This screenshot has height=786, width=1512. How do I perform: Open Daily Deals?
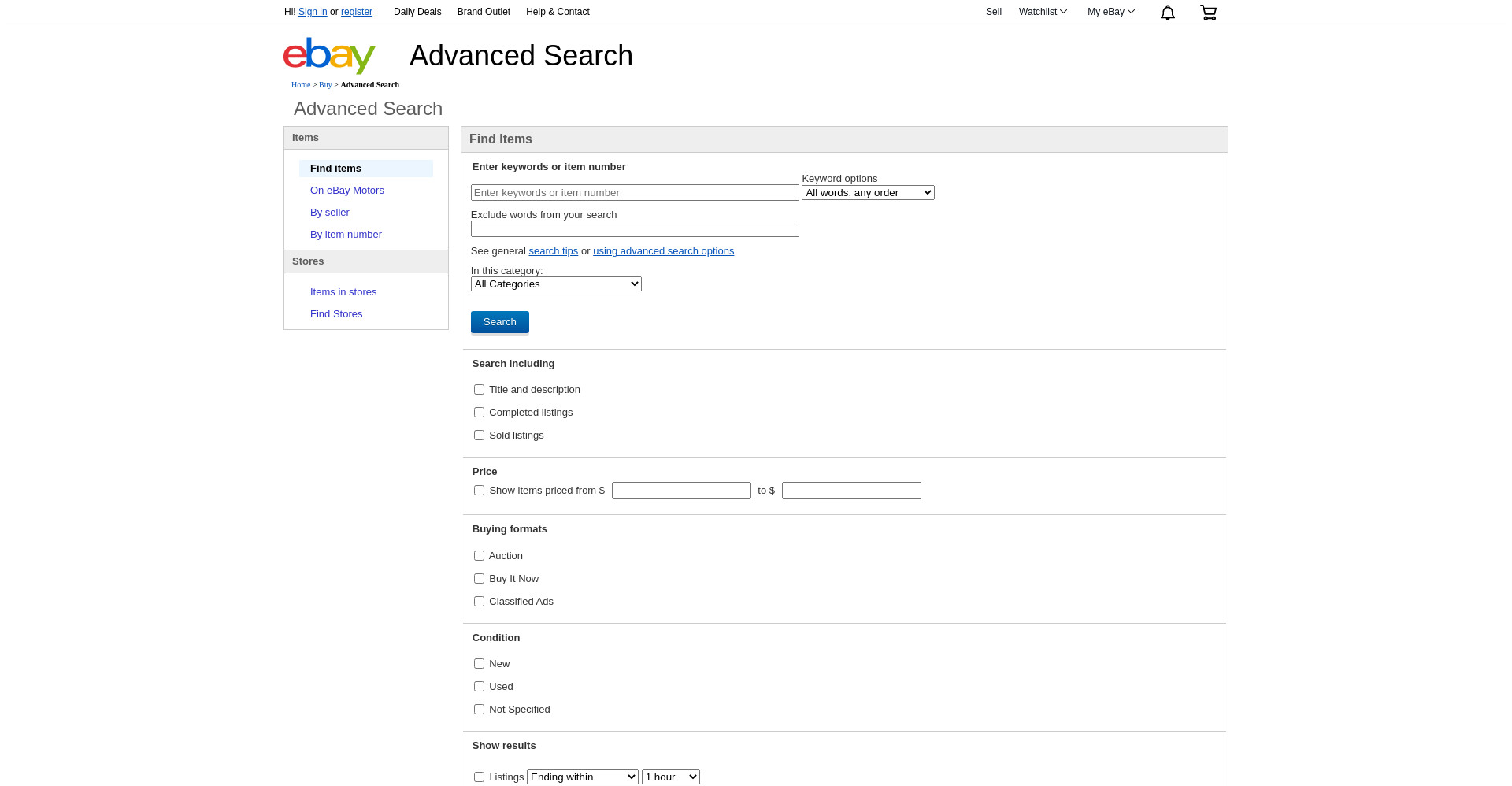click(417, 12)
